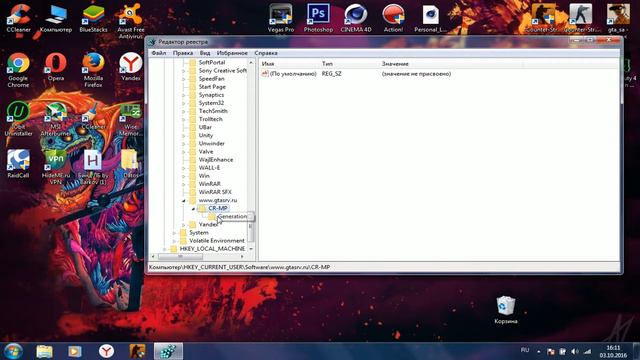The width and height of the screenshot is (640, 360).
Task: Open the Файл menu
Action: (159, 53)
